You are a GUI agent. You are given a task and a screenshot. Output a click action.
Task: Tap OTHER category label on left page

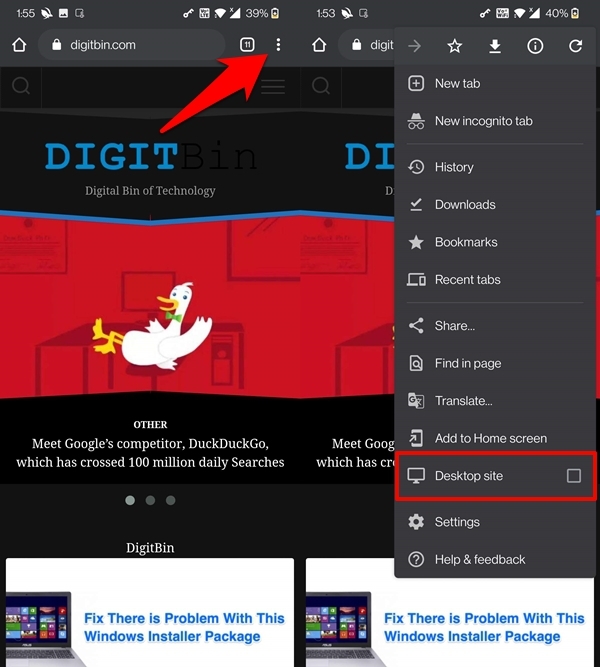[x=150, y=425]
